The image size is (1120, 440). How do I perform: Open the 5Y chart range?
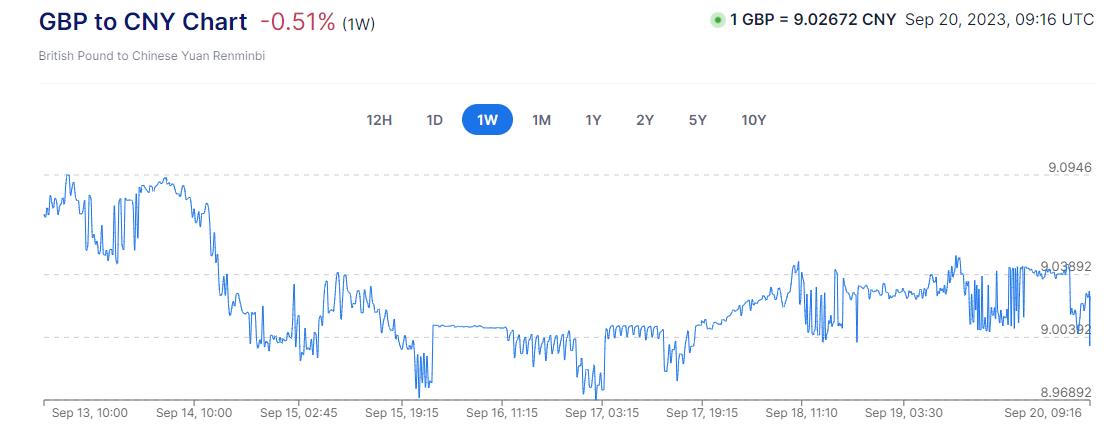[x=698, y=120]
